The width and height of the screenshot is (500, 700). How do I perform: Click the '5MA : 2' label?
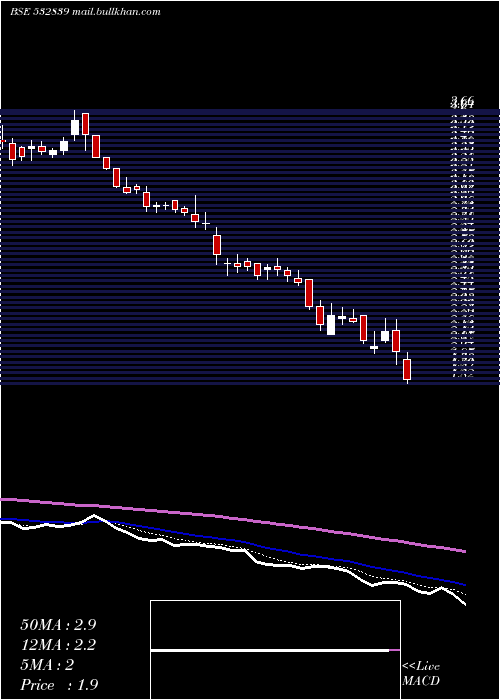[x=47, y=665]
